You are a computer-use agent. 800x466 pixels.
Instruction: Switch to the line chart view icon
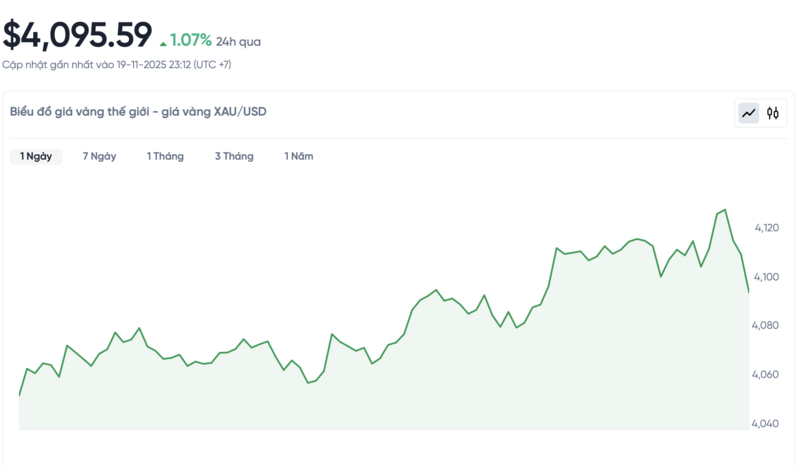tap(748, 113)
